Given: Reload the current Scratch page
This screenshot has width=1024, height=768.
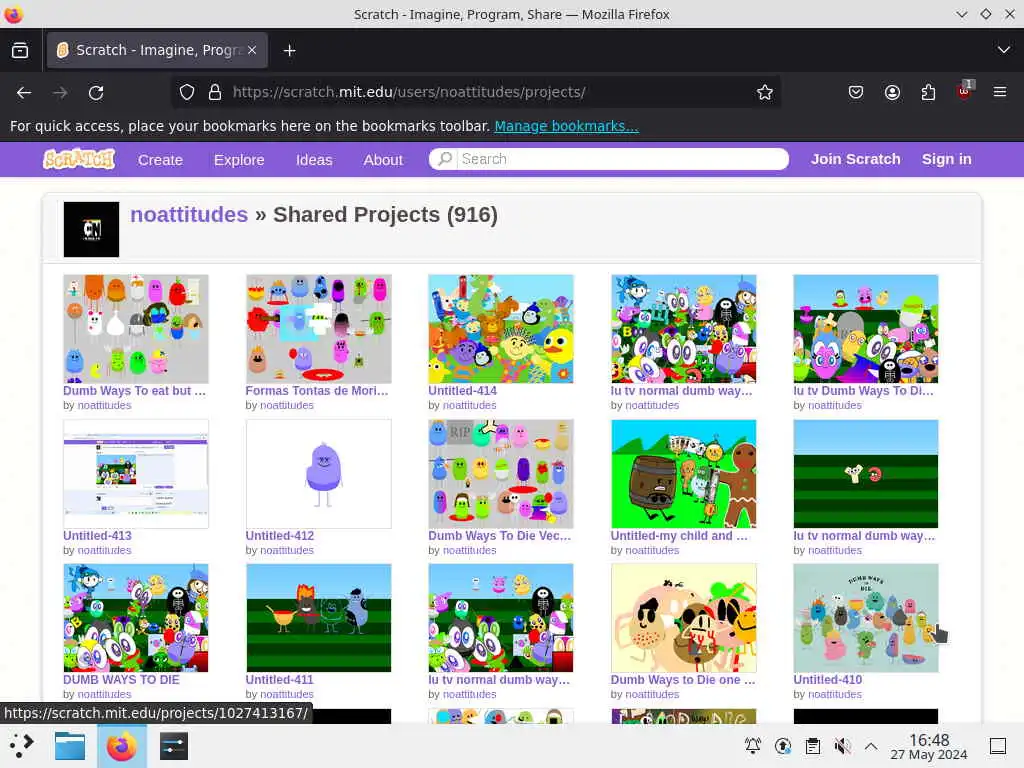Looking at the screenshot, I should (x=96, y=93).
